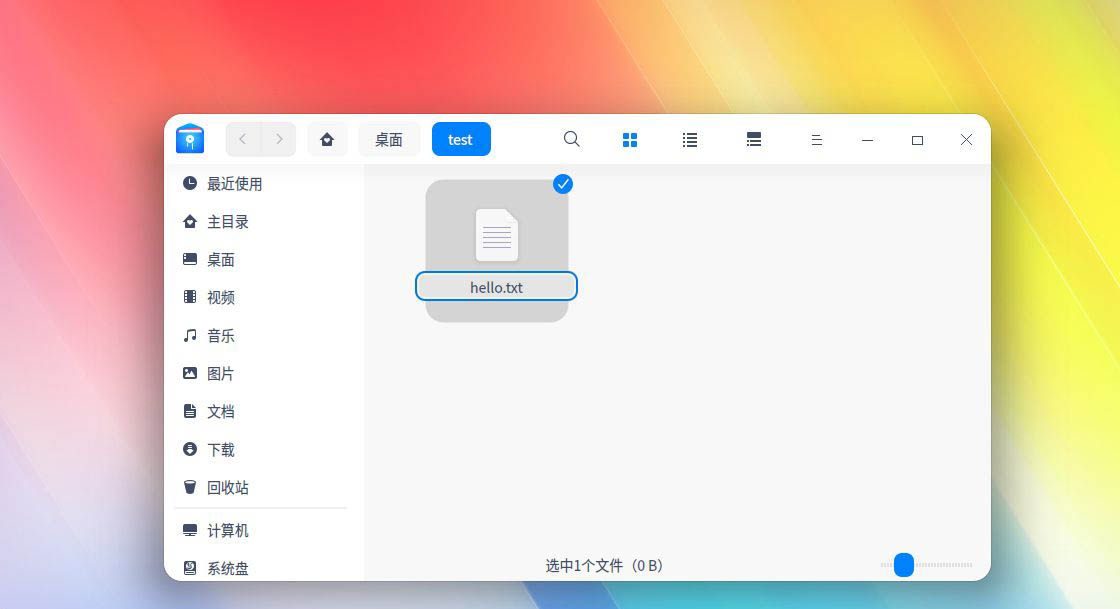
Task: Select the hello.txt file thumbnail
Action: [496, 234]
